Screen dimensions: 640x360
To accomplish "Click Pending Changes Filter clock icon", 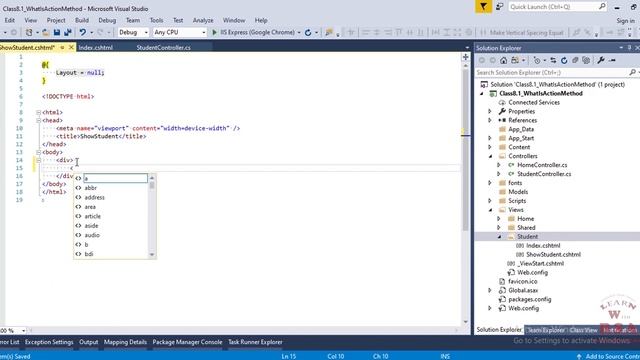I will point(537,60).
